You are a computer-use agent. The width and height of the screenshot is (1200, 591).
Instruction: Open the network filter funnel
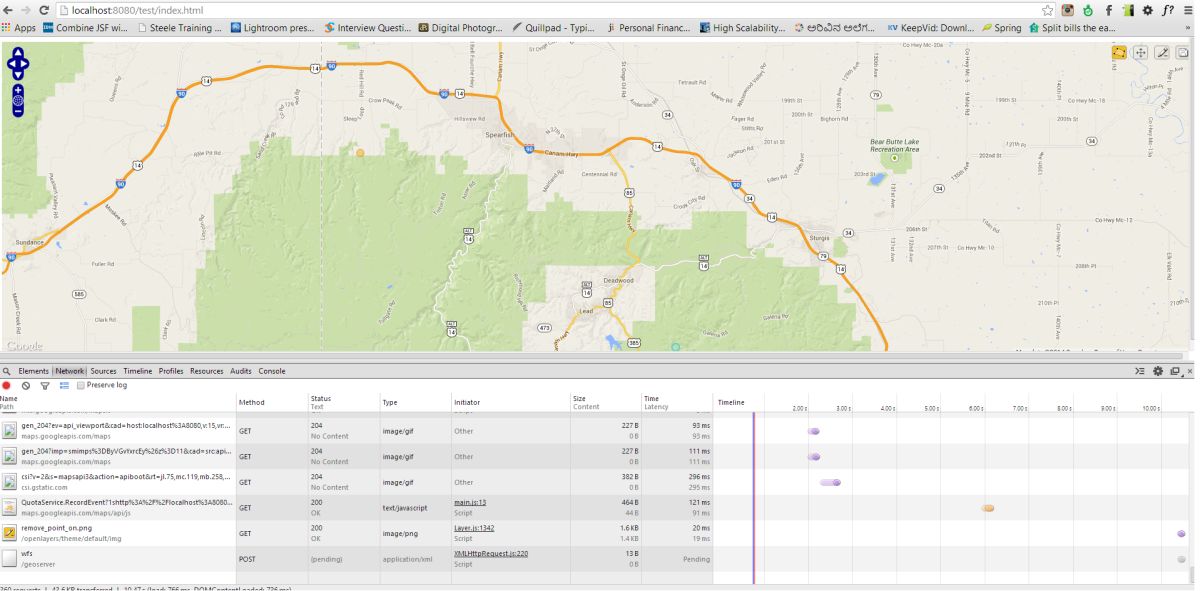[x=45, y=385]
